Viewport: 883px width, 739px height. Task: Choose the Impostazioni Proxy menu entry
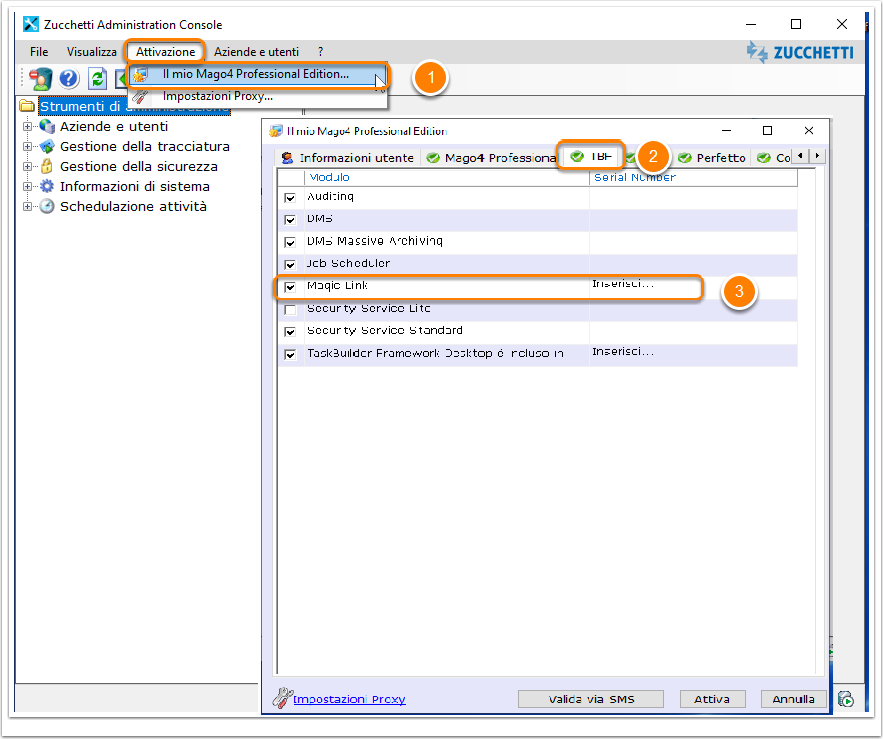(258, 96)
